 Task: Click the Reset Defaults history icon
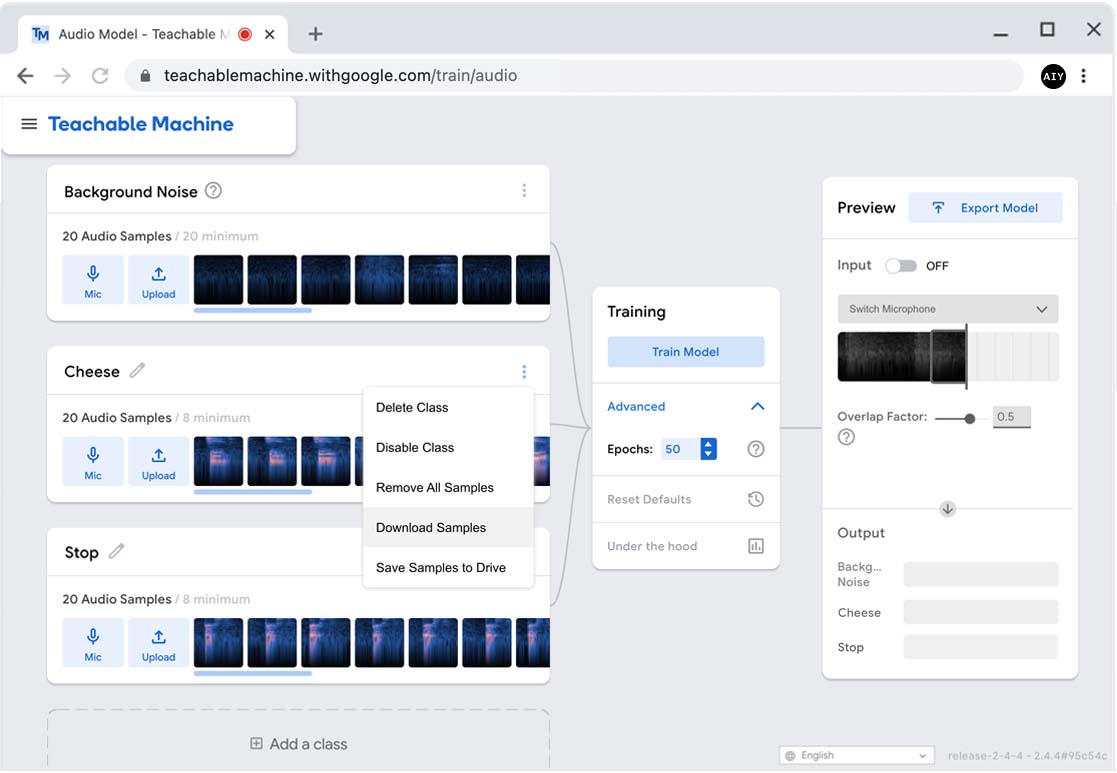coord(756,499)
